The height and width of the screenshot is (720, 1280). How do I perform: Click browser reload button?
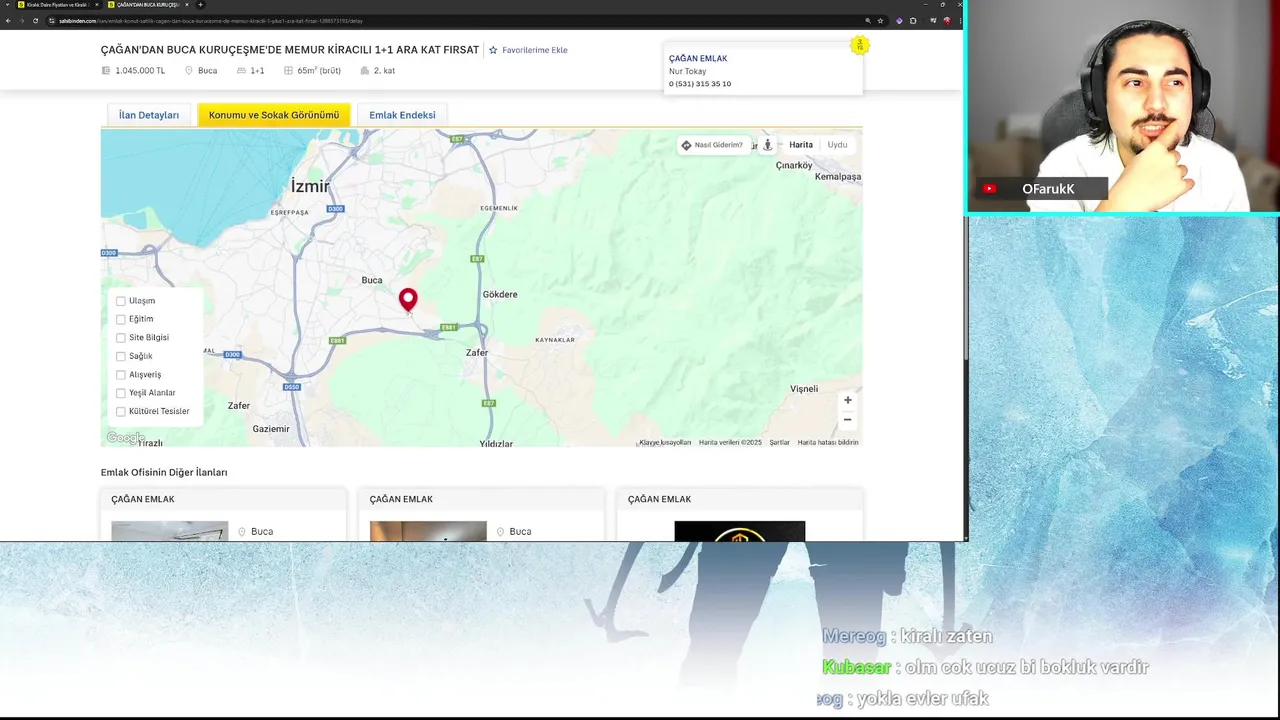(x=36, y=20)
